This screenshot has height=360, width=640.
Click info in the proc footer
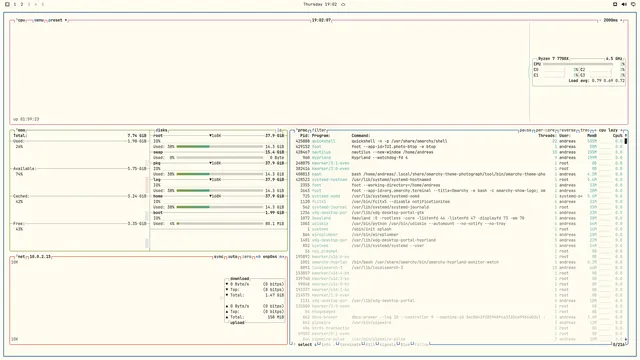[326, 344]
